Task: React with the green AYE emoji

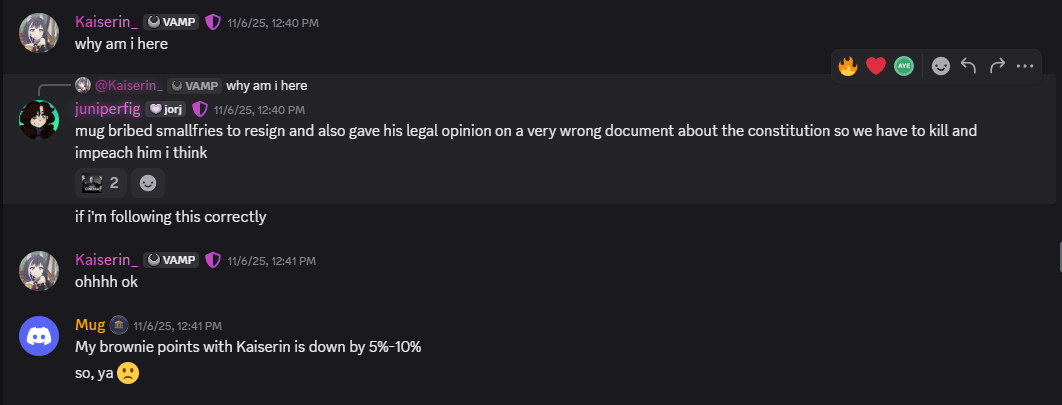Action: click(904, 66)
